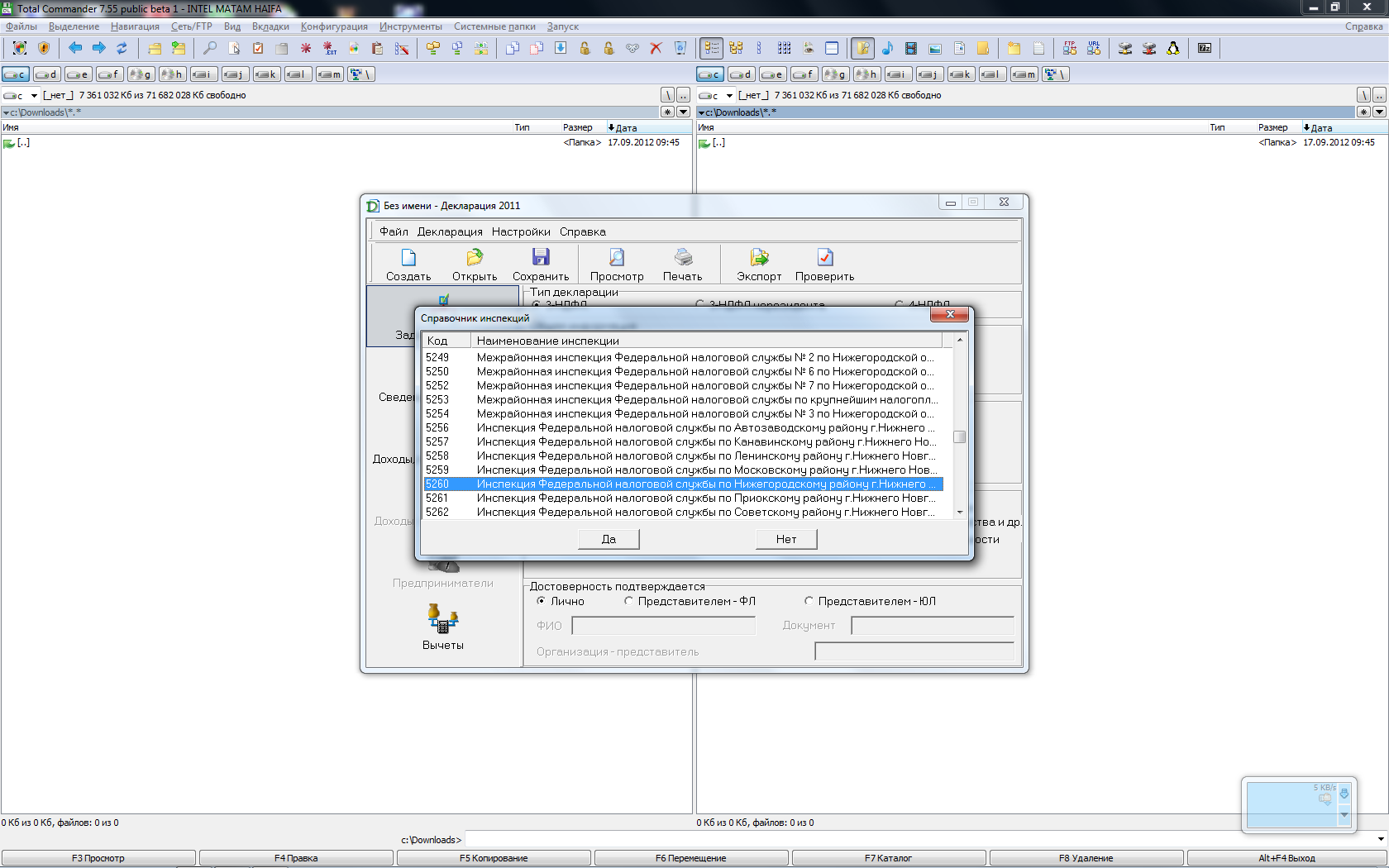Click the download arrow toolbar icon

tap(561, 48)
